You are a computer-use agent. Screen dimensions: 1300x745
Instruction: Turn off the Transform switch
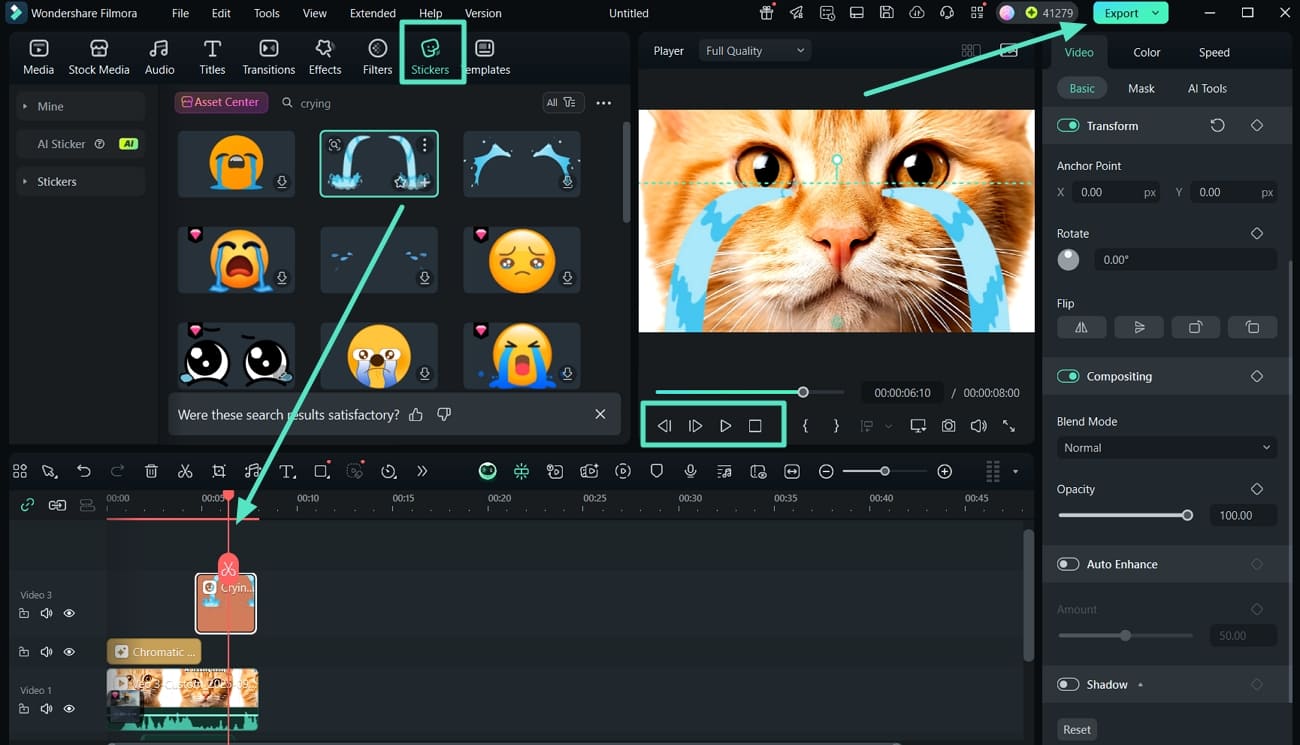coord(1068,126)
